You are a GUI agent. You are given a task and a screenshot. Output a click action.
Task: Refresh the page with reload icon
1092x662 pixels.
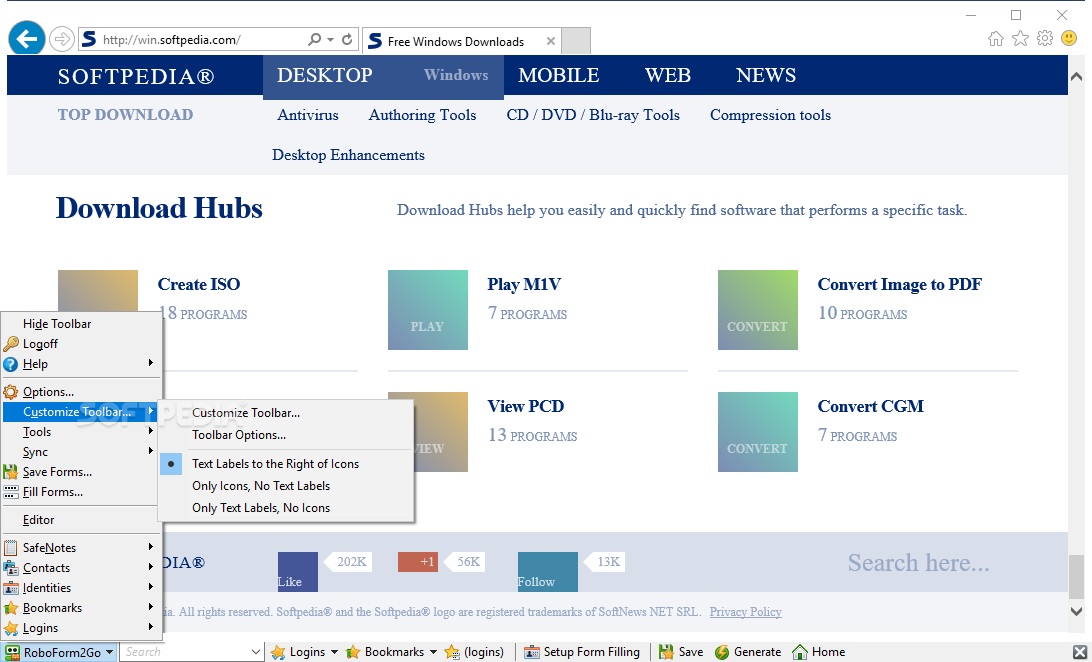347,40
